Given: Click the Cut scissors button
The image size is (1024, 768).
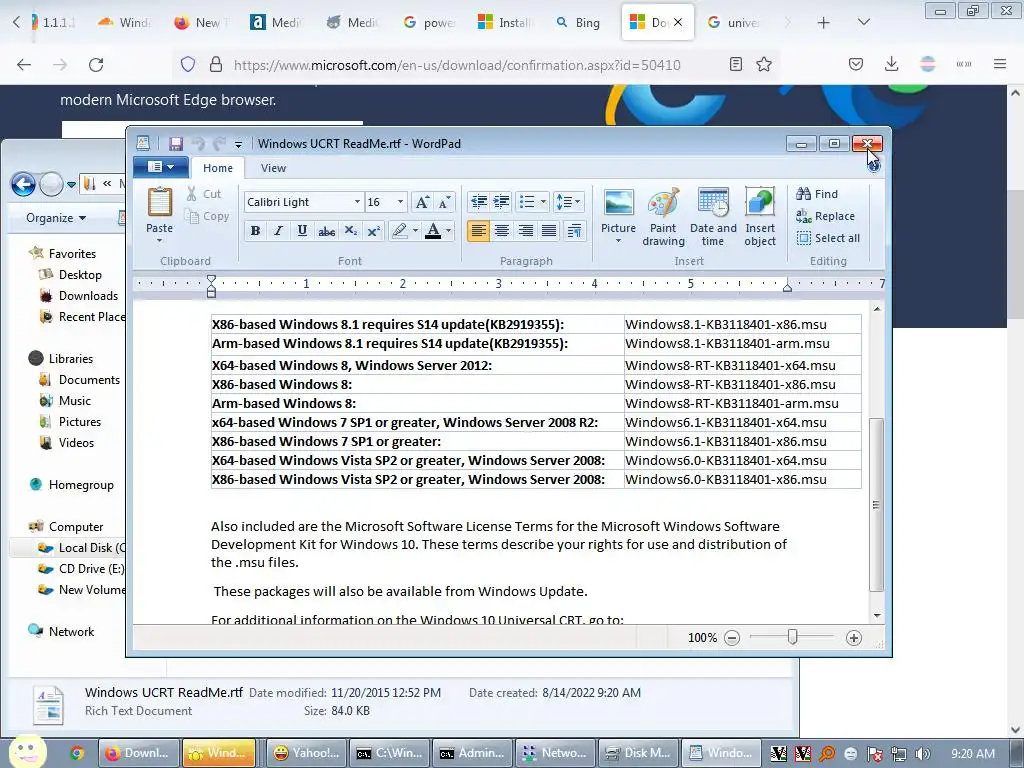Looking at the screenshot, I should pos(204,194).
